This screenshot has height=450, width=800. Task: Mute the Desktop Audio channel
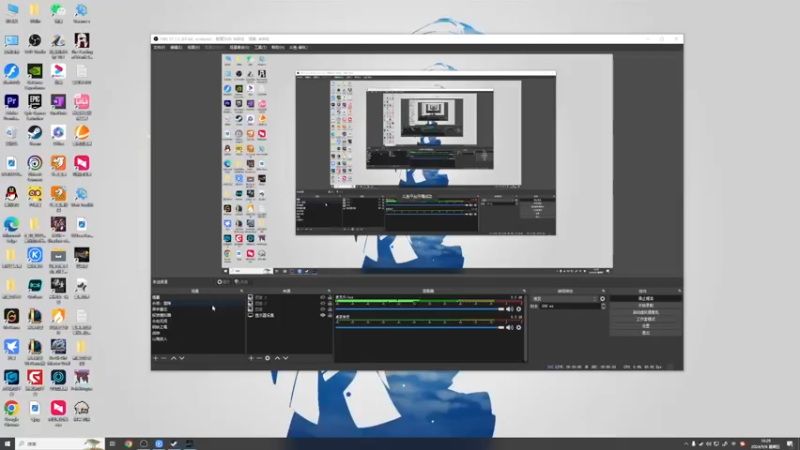pyautogui.click(x=509, y=328)
